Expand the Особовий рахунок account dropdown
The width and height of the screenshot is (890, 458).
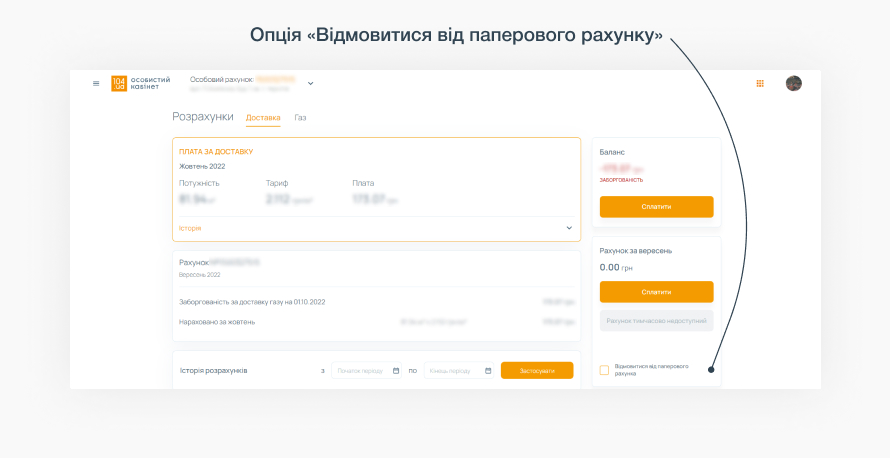(x=311, y=84)
